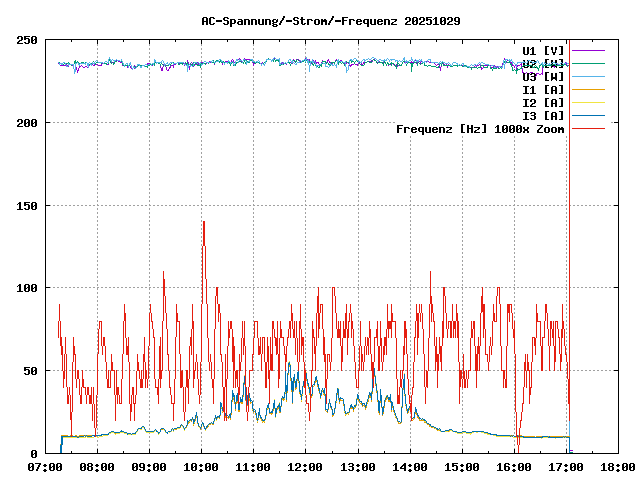Select the I3 [A] legend label
Viewport: 640px width, 480px height.
pos(543,115)
